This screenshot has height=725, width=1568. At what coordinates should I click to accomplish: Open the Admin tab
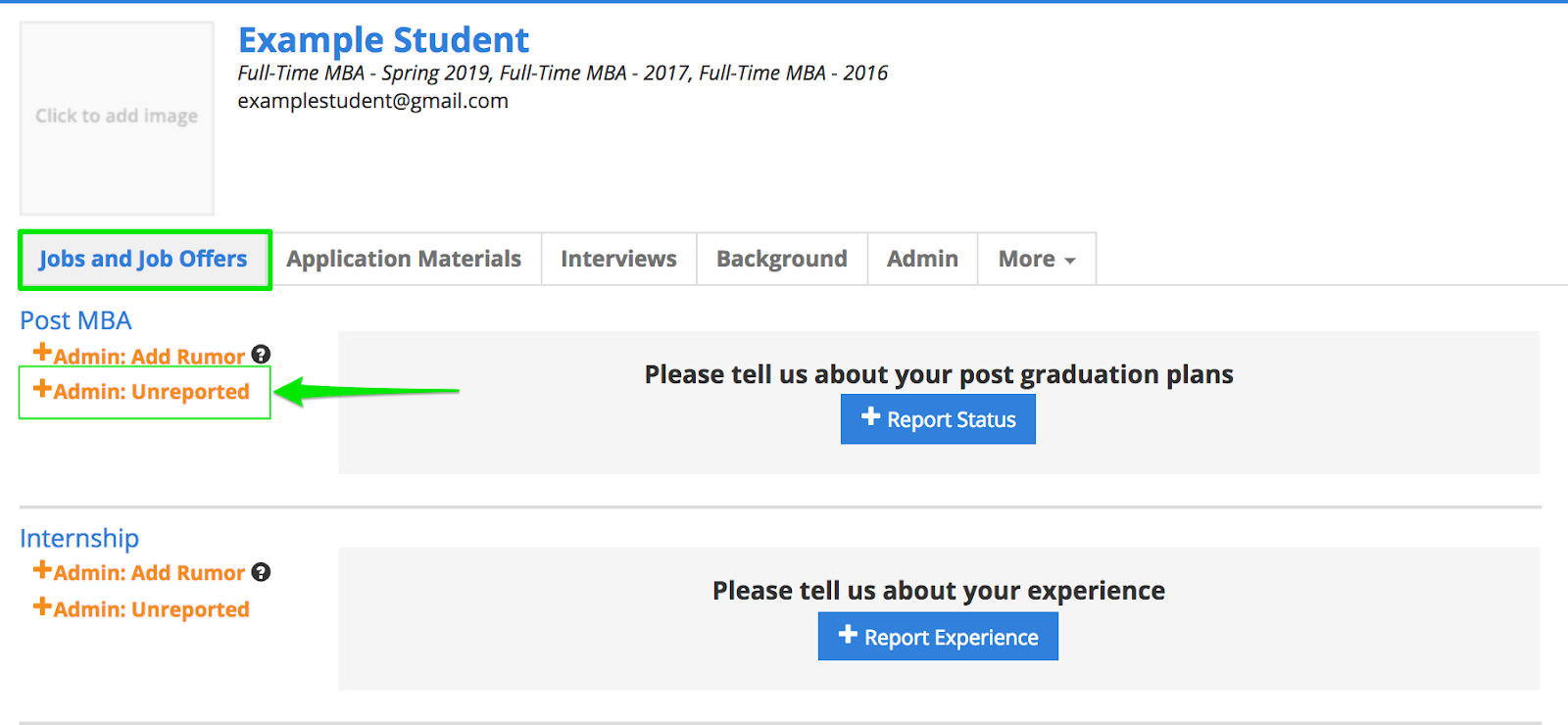tap(922, 260)
